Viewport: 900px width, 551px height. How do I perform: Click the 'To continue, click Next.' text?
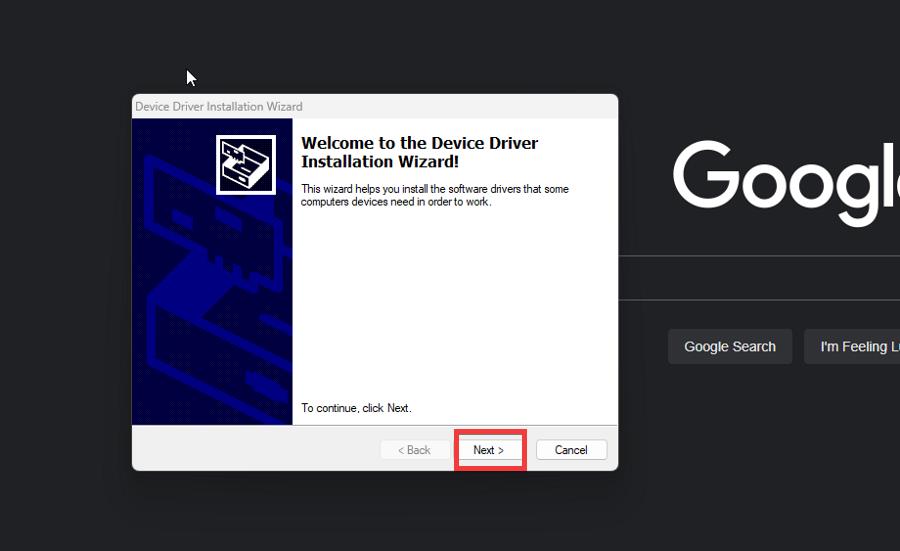pos(356,408)
